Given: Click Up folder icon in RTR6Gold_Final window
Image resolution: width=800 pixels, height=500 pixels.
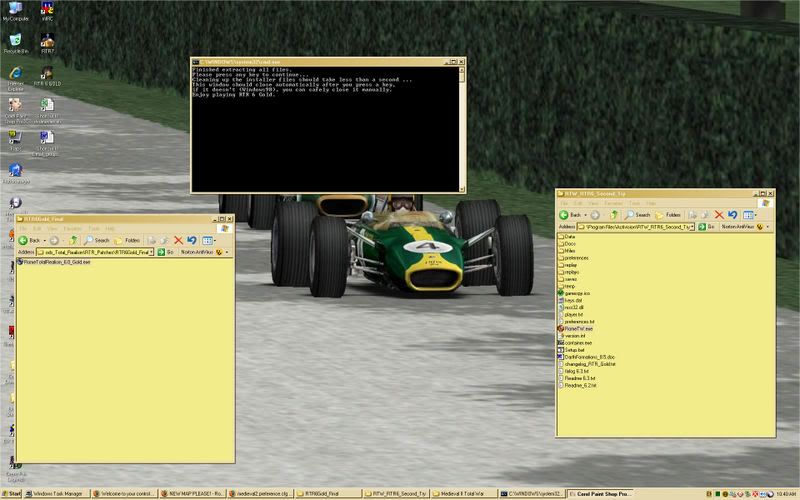Looking at the screenshot, I should click(x=75, y=240).
